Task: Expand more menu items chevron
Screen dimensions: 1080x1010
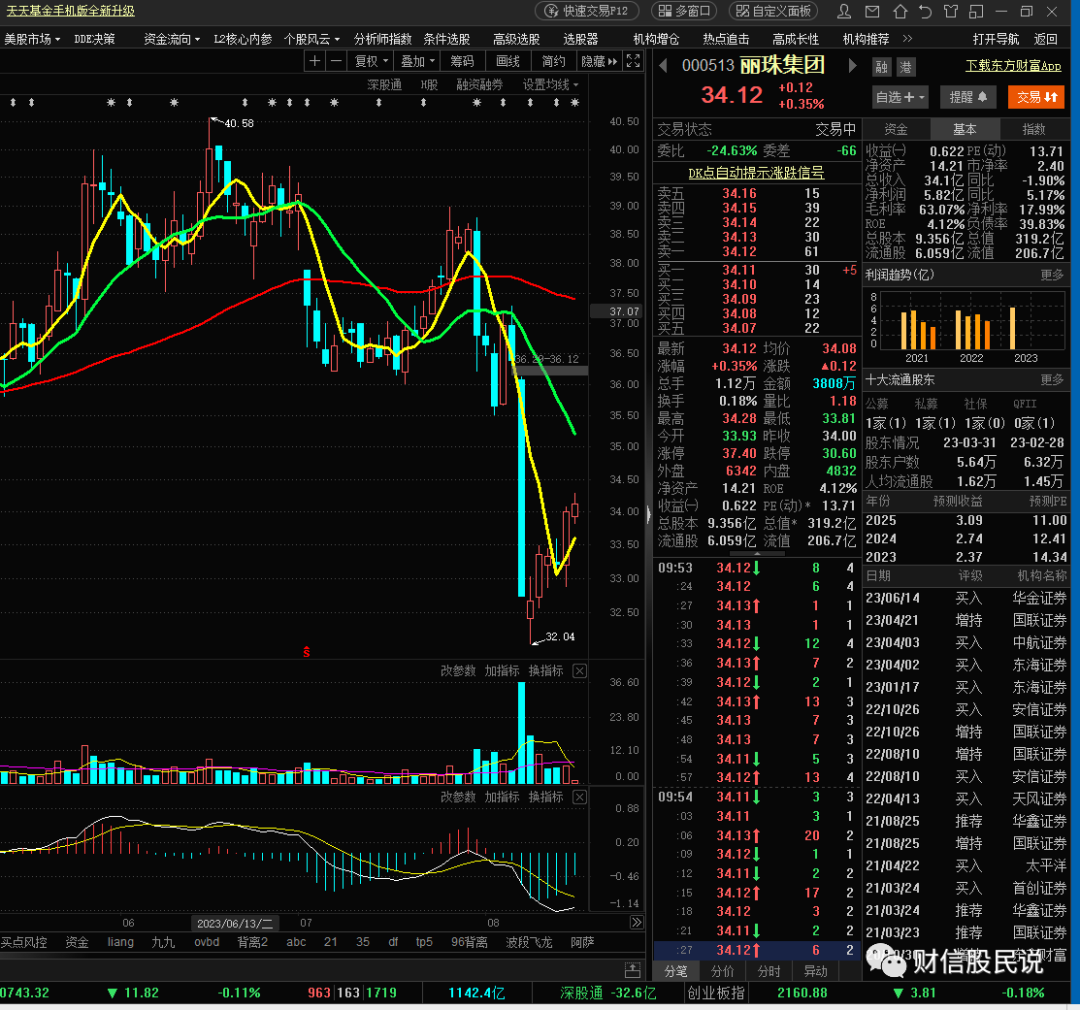Action: tap(907, 39)
